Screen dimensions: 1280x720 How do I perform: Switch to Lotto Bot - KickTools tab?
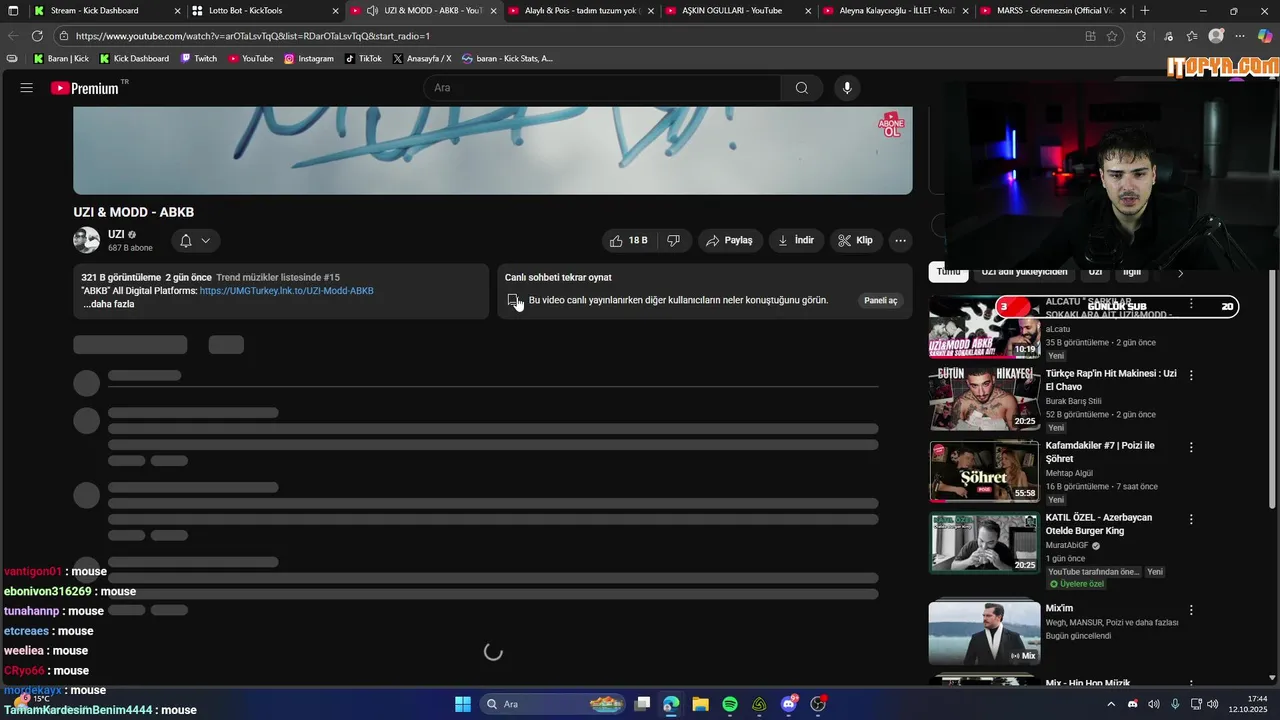(266, 11)
